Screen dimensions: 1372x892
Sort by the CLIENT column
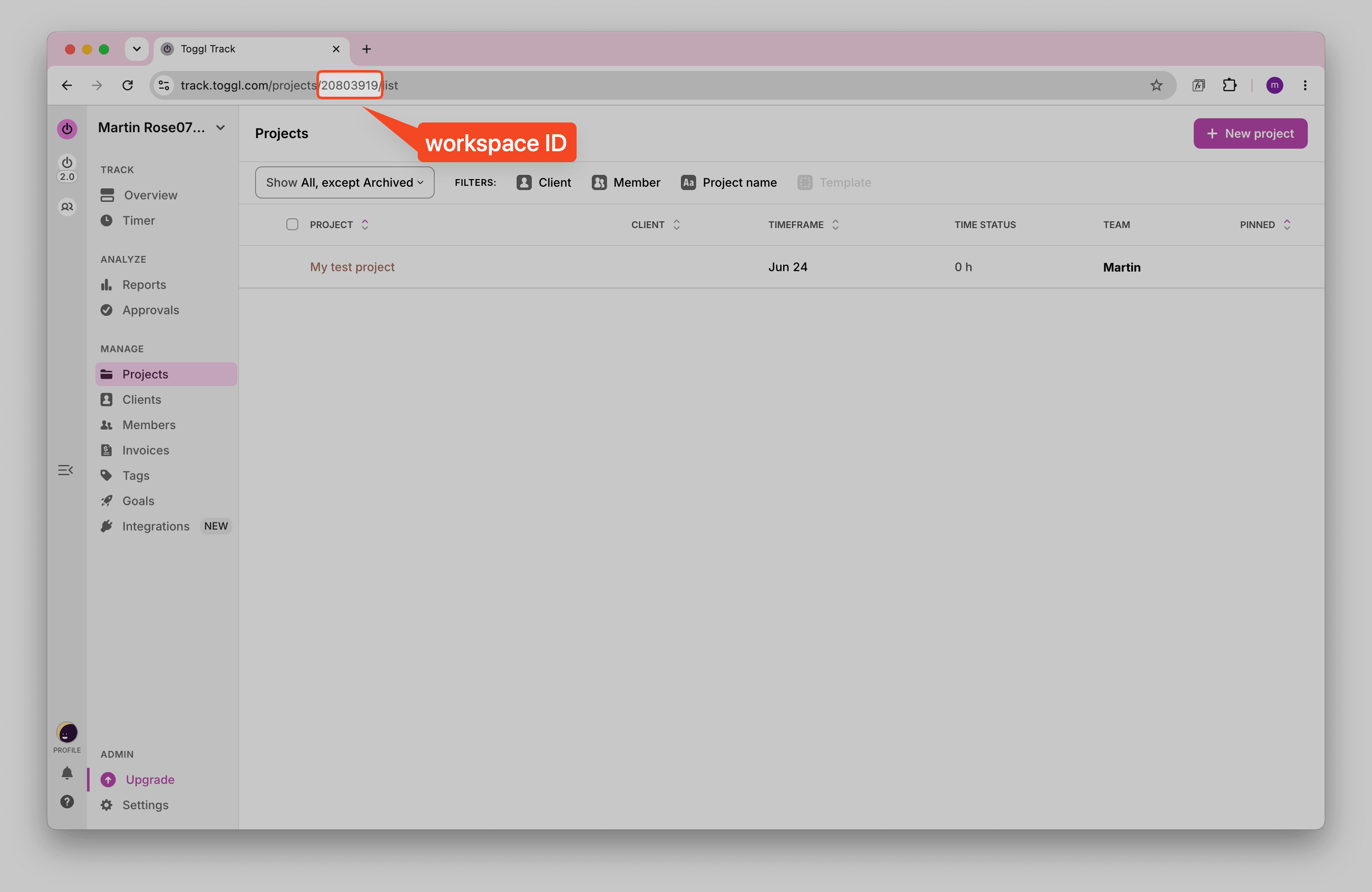pyautogui.click(x=656, y=225)
